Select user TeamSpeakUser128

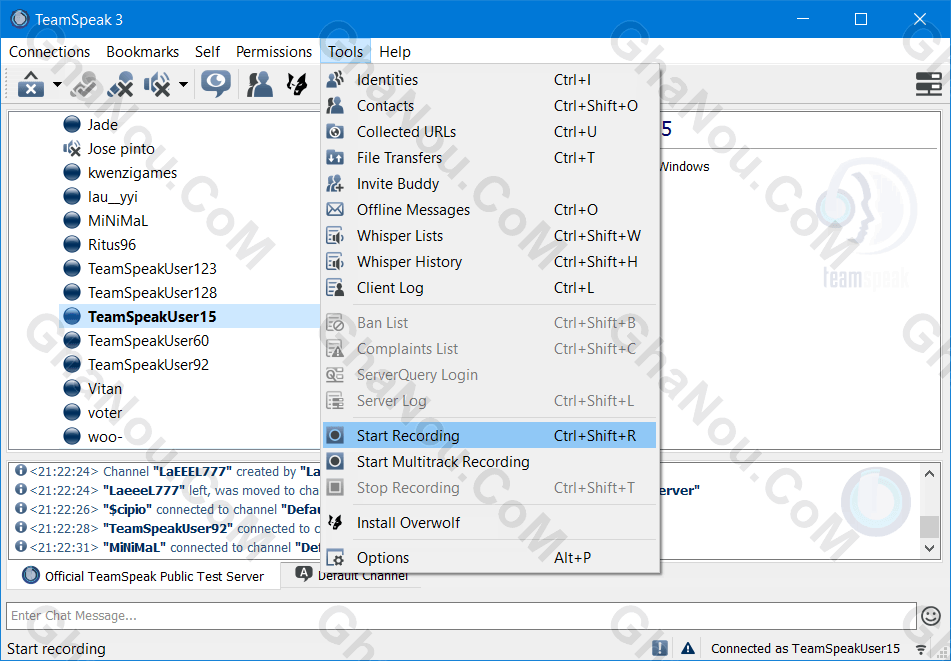pos(152,292)
